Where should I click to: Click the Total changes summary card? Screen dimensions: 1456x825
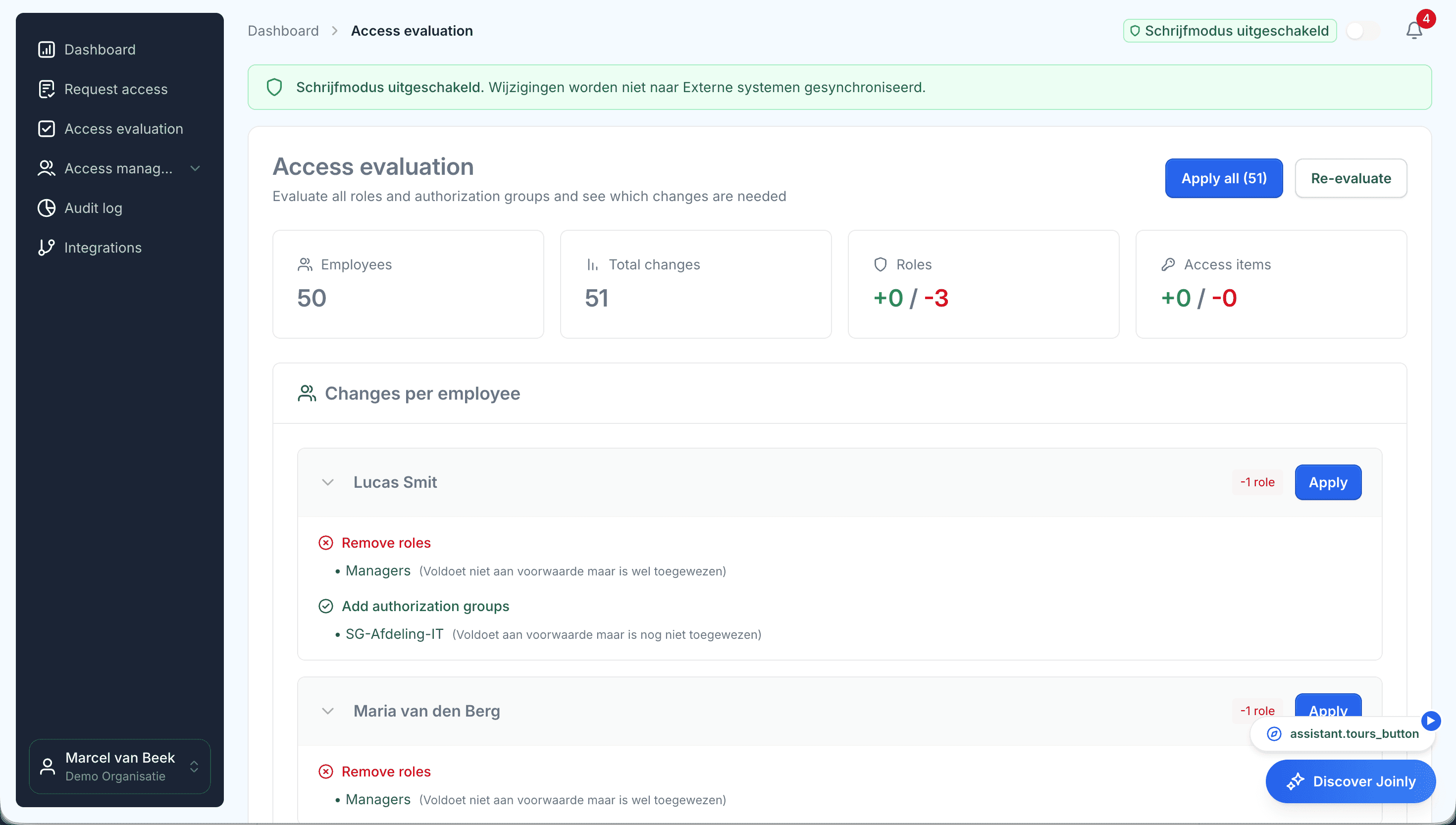pos(696,284)
